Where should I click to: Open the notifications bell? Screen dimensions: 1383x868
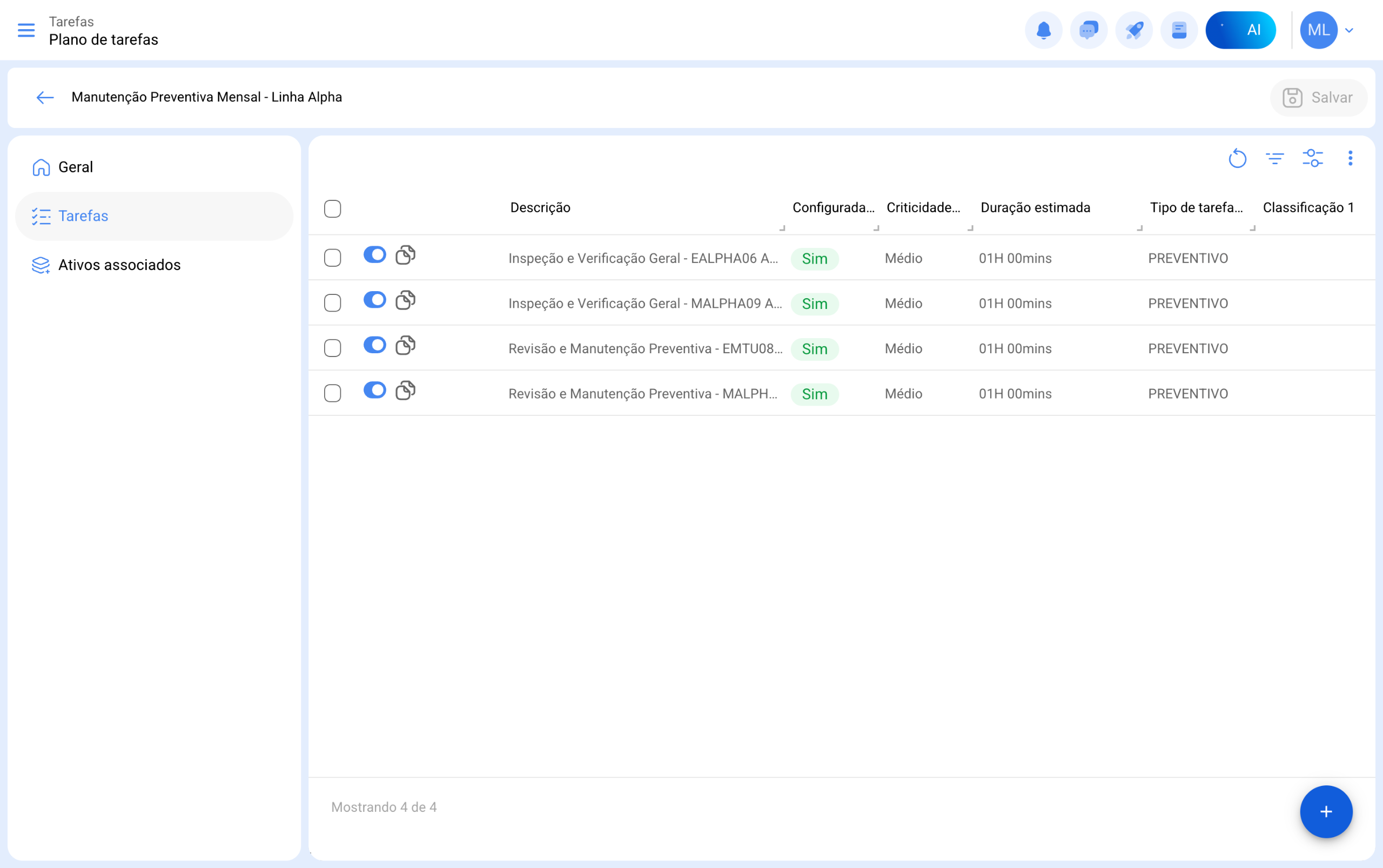(x=1043, y=30)
